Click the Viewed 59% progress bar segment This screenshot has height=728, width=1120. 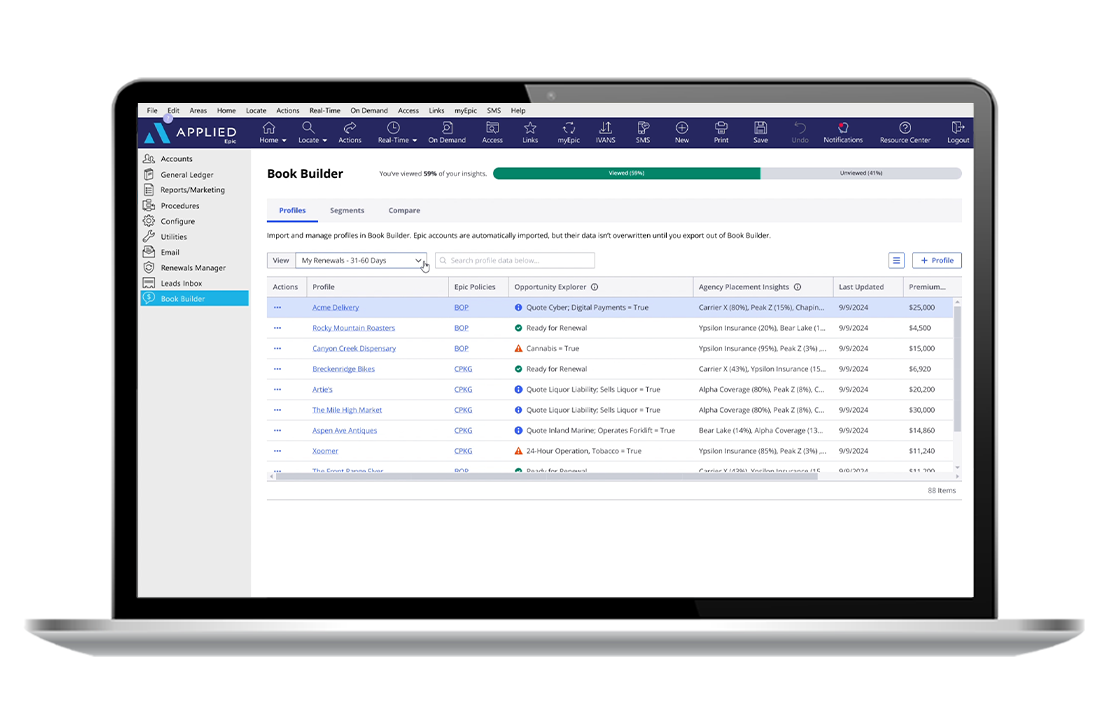tap(626, 174)
